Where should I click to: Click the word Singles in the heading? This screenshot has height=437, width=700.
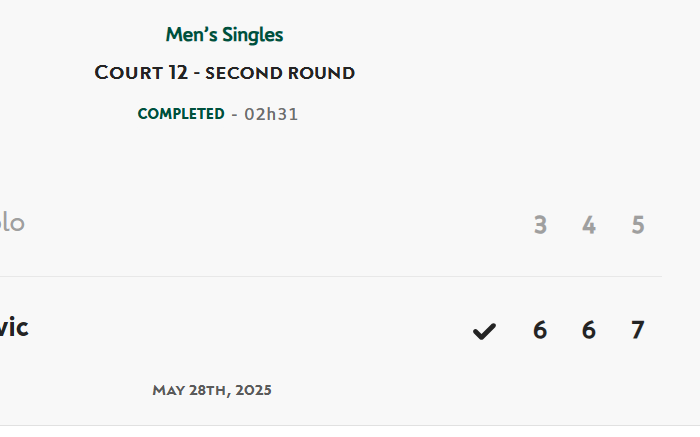(253, 35)
